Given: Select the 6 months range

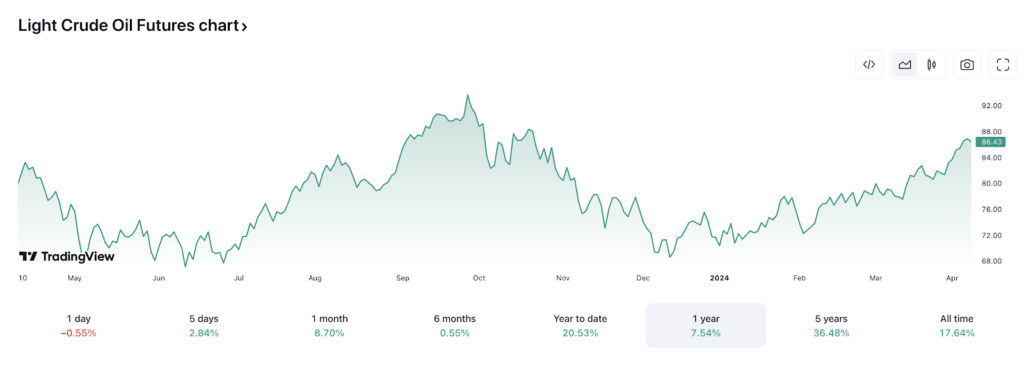Looking at the screenshot, I should coord(455,326).
